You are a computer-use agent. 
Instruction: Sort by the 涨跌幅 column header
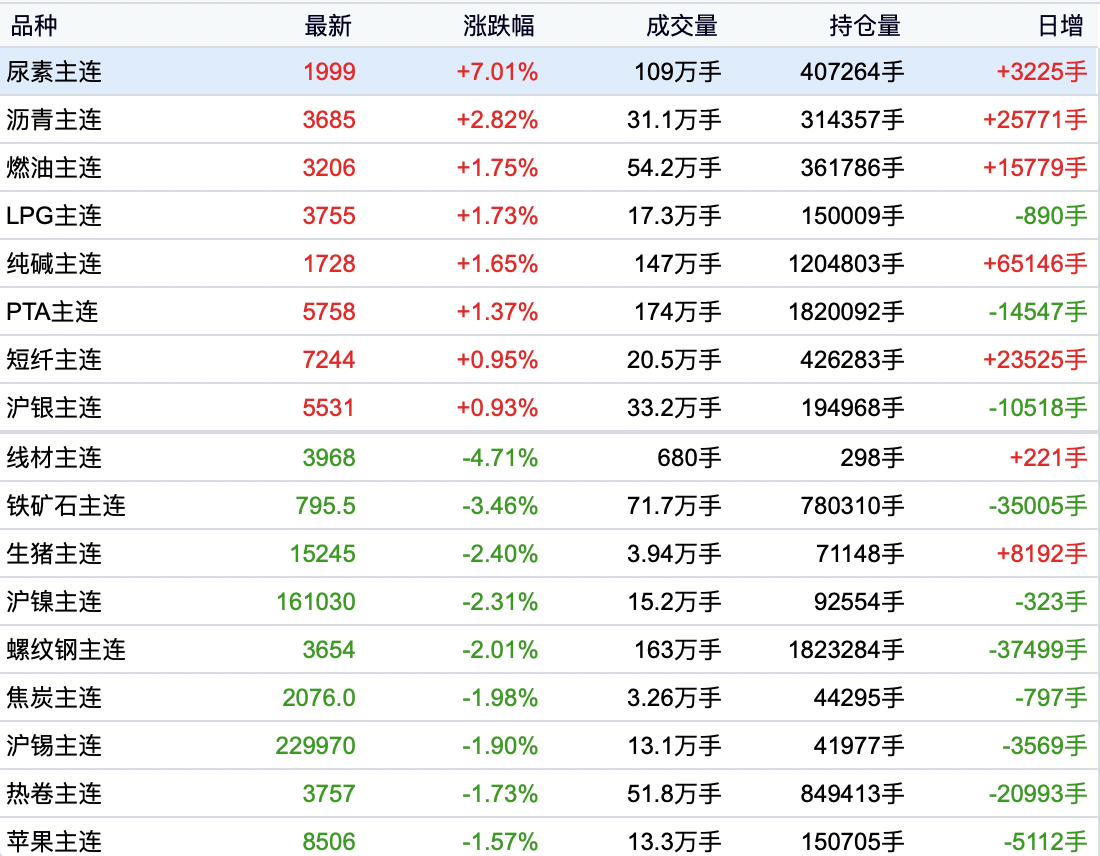[500, 26]
